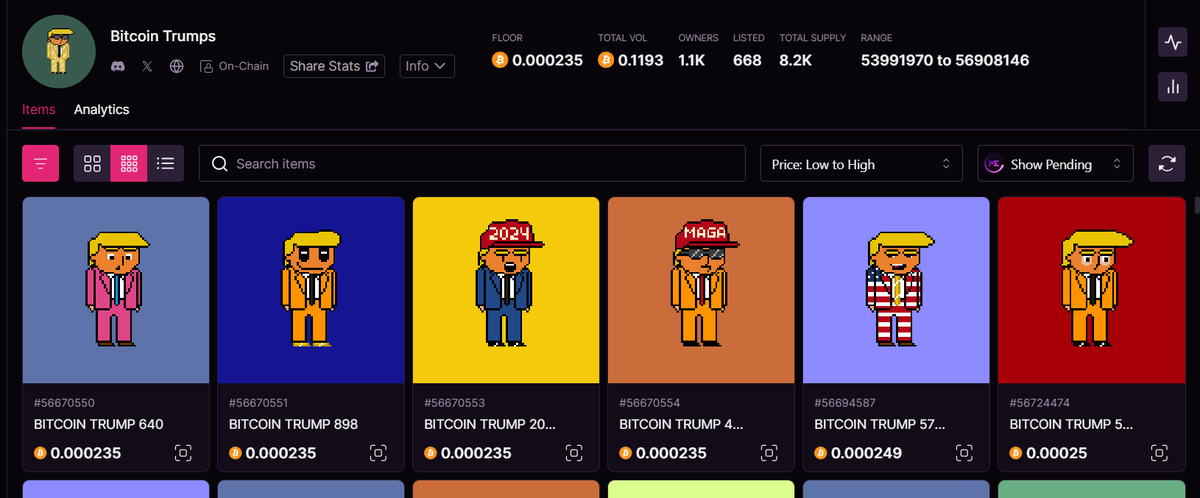The image size is (1200, 498).
Task: Open the MAGA hat Trump image
Action: tap(701, 290)
